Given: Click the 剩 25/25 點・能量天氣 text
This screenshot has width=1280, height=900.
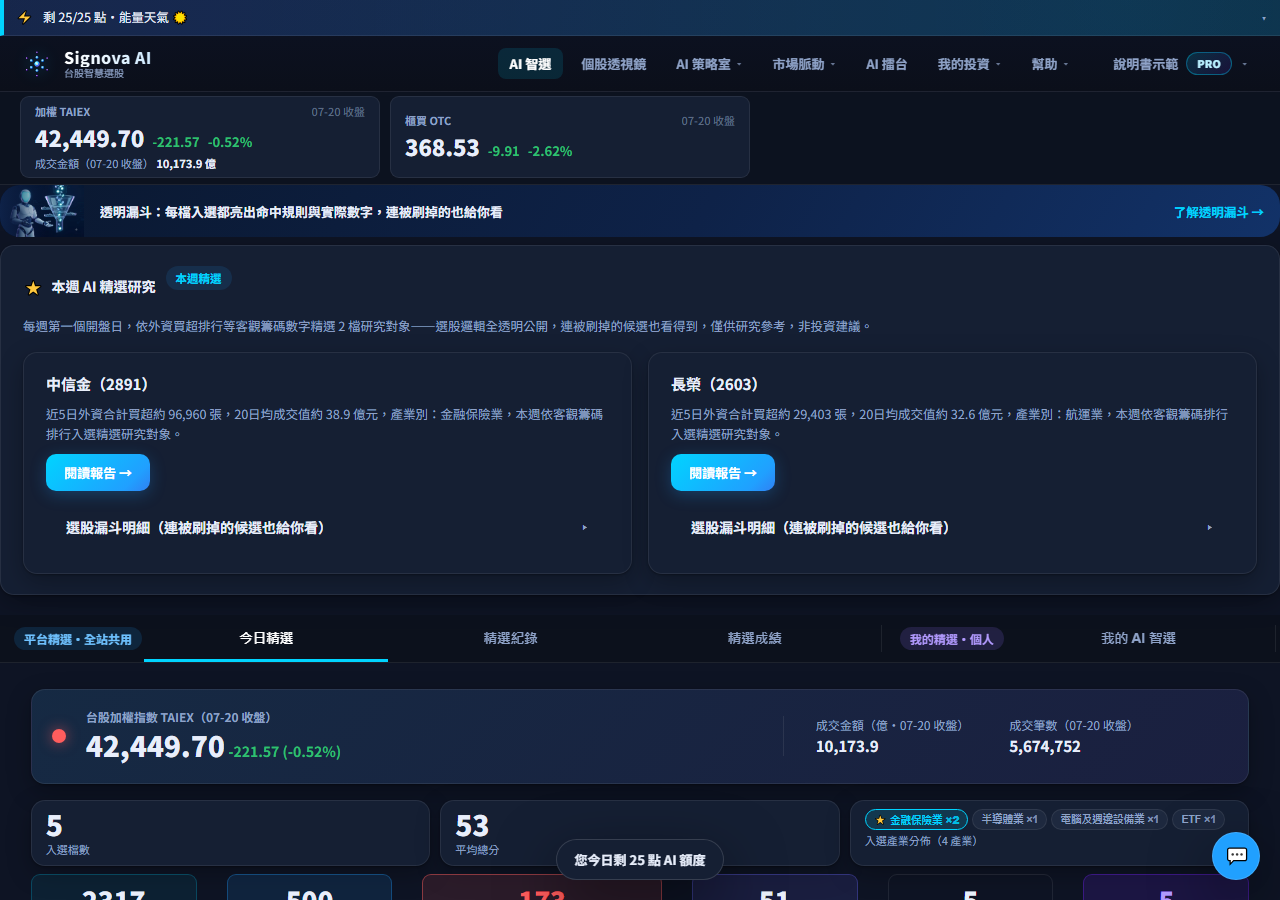Looking at the screenshot, I should click(107, 18).
